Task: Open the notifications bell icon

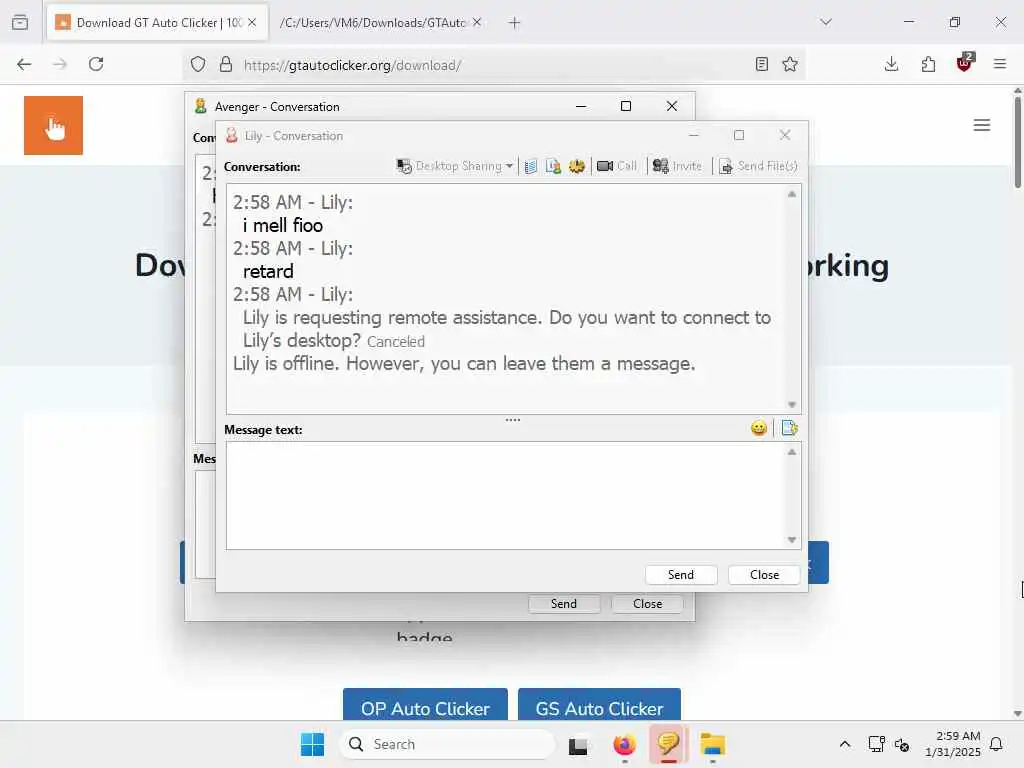Action: tap(997, 744)
